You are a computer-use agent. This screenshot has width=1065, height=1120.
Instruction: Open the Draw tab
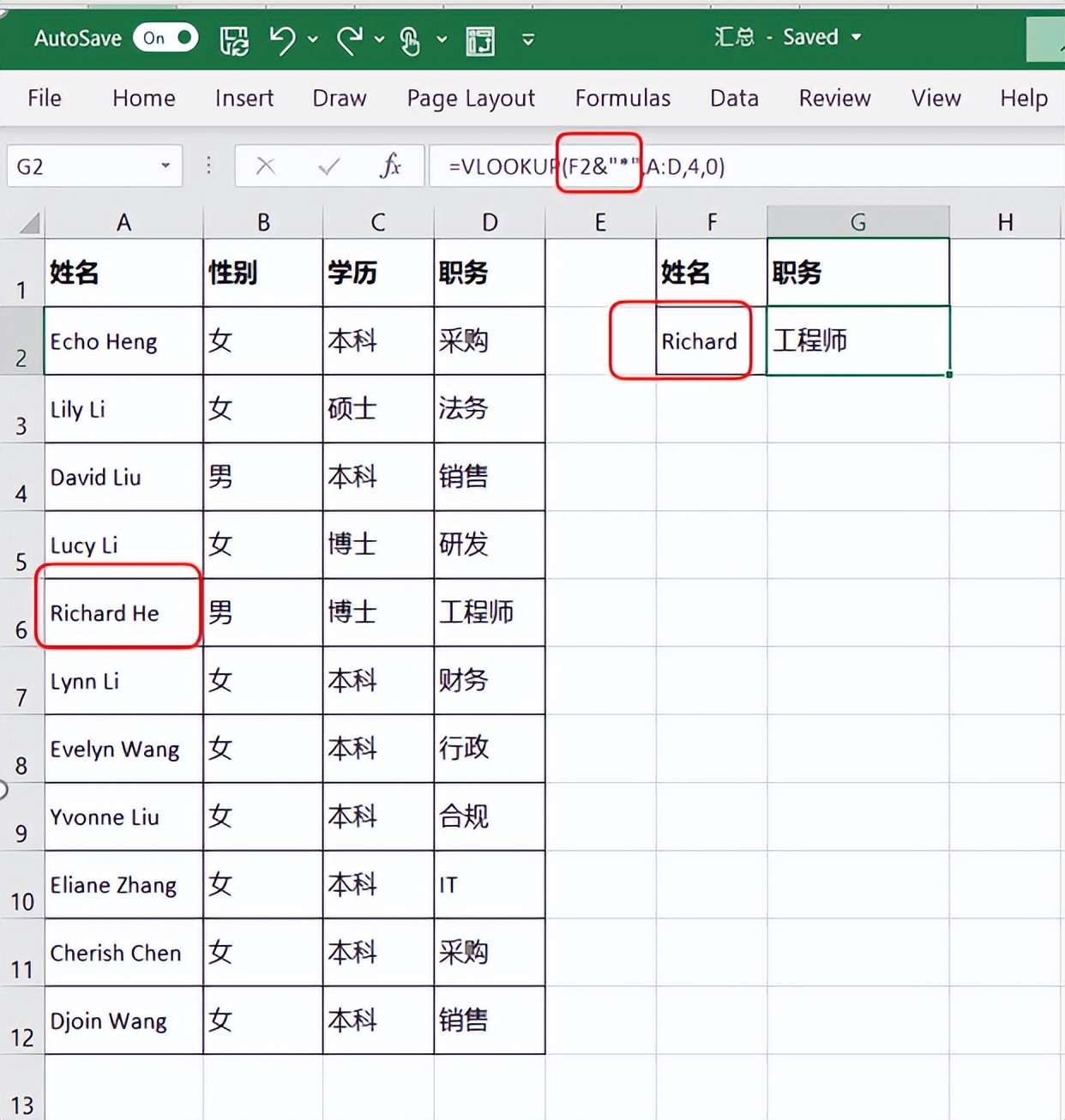tap(340, 98)
